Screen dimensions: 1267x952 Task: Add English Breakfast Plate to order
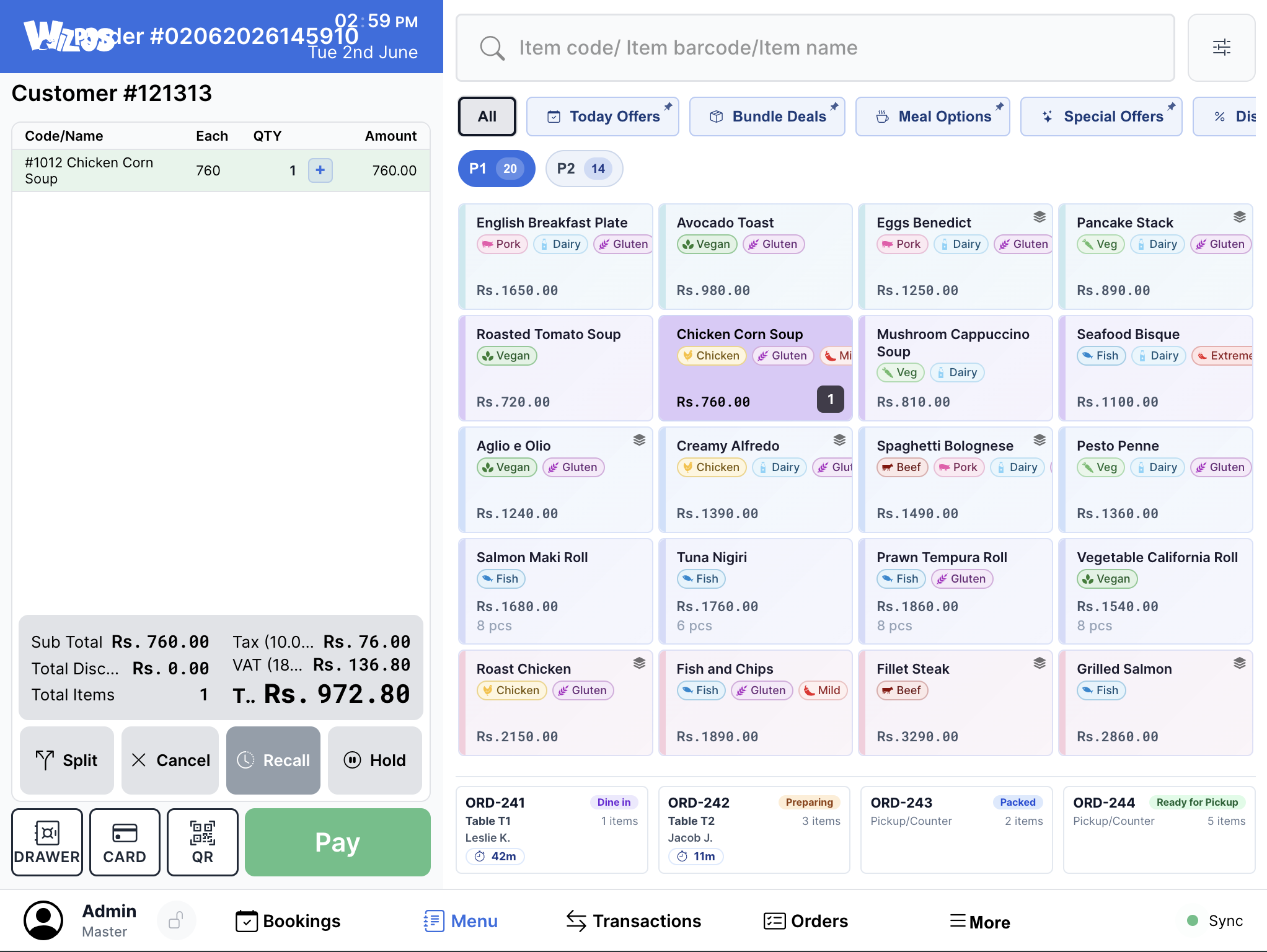[556, 257]
